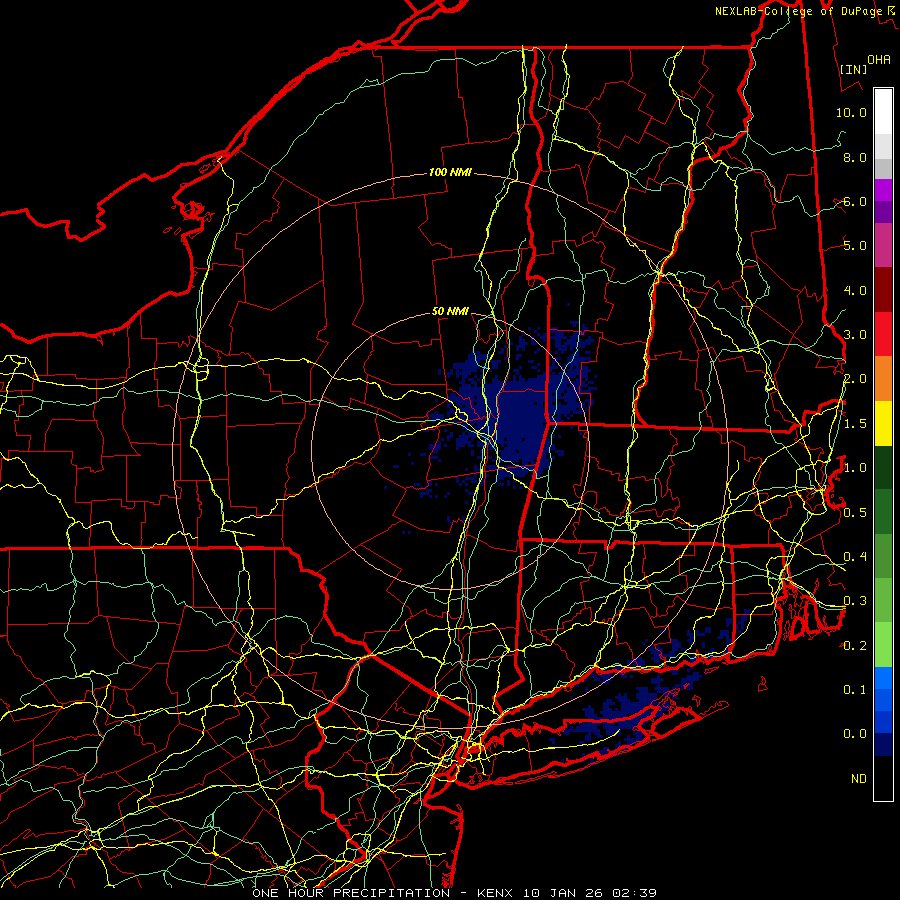900x900 pixels.
Task: Pick the bright red legend swatch
Action: tap(883, 334)
